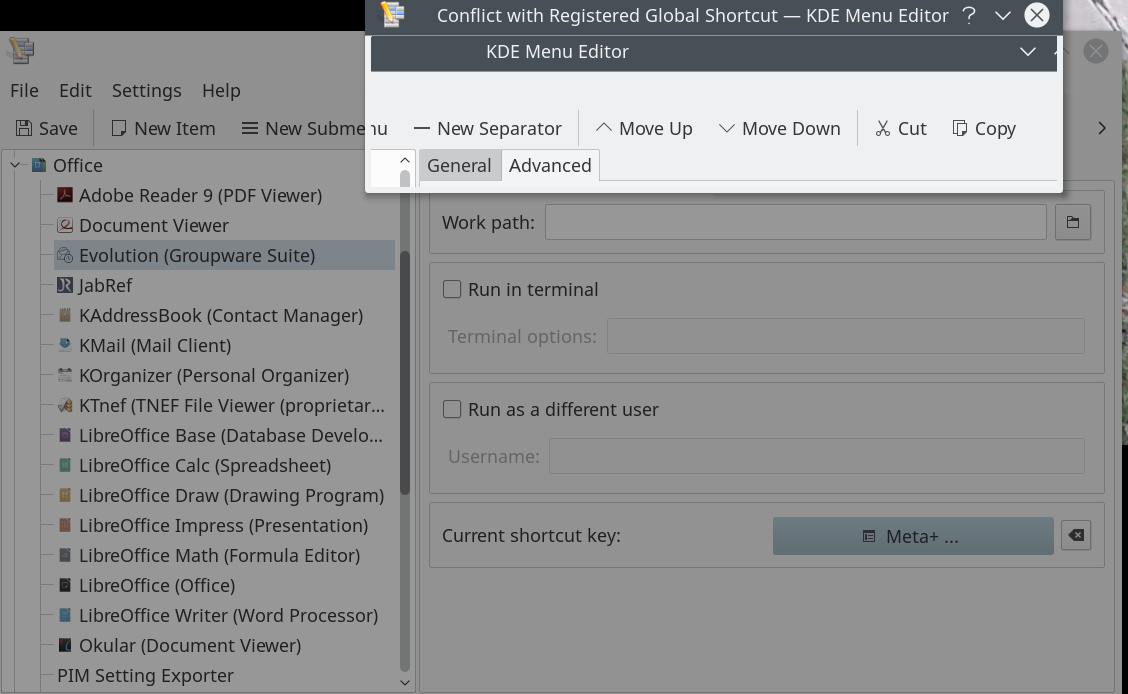Show more toolbar items via right chevron
The image size is (1128, 694).
[x=1101, y=128]
